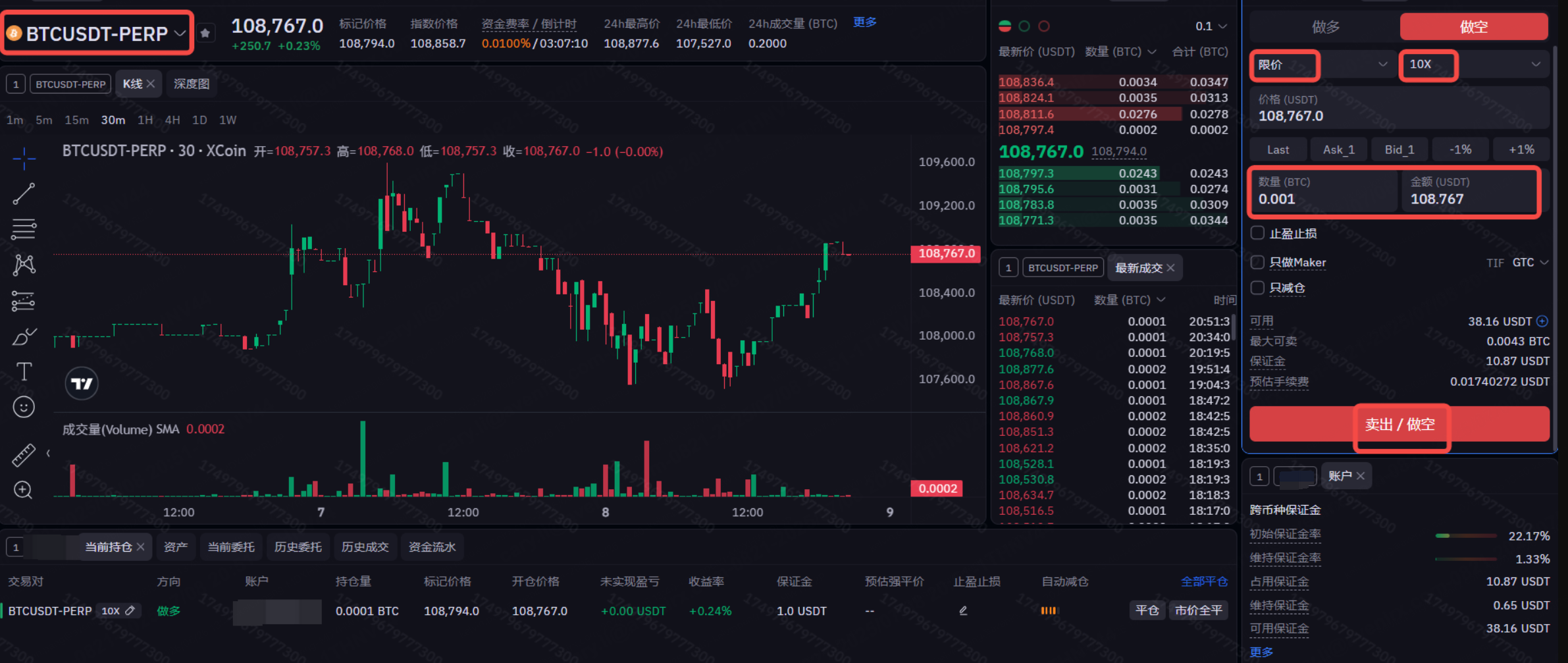Pick the ruler measure tool
The height and width of the screenshot is (663, 1568).
pyautogui.click(x=24, y=455)
